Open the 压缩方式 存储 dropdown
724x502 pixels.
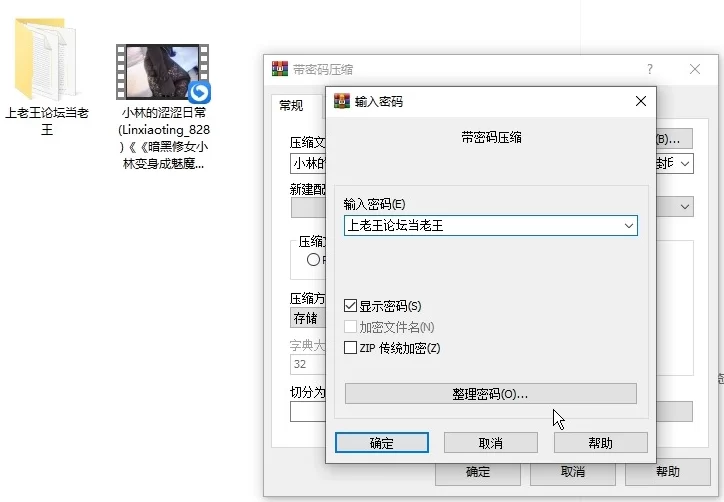coord(306,319)
